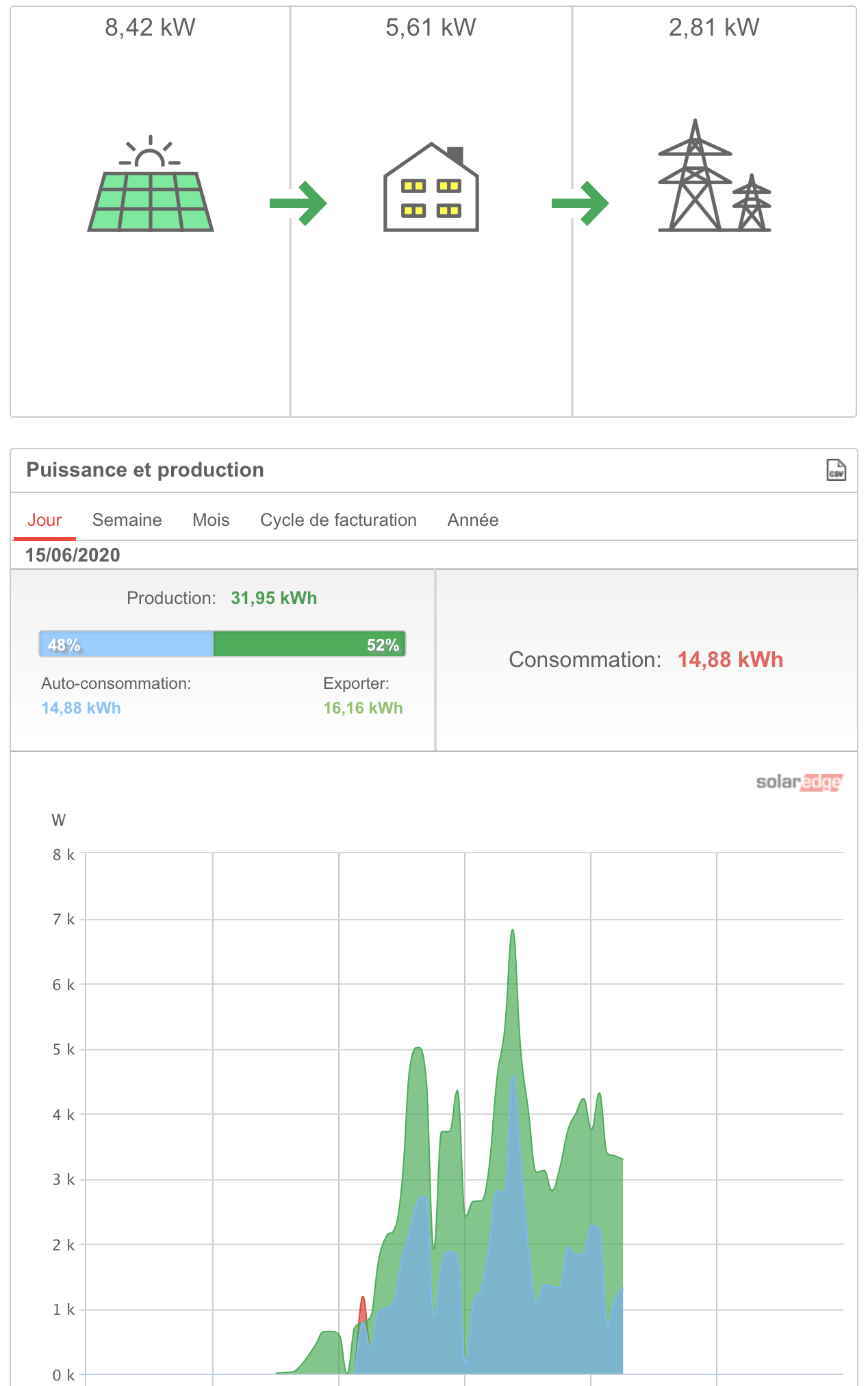Switch to the Semaine tab
Image resolution: width=868 pixels, height=1386 pixels.
(127, 520)
